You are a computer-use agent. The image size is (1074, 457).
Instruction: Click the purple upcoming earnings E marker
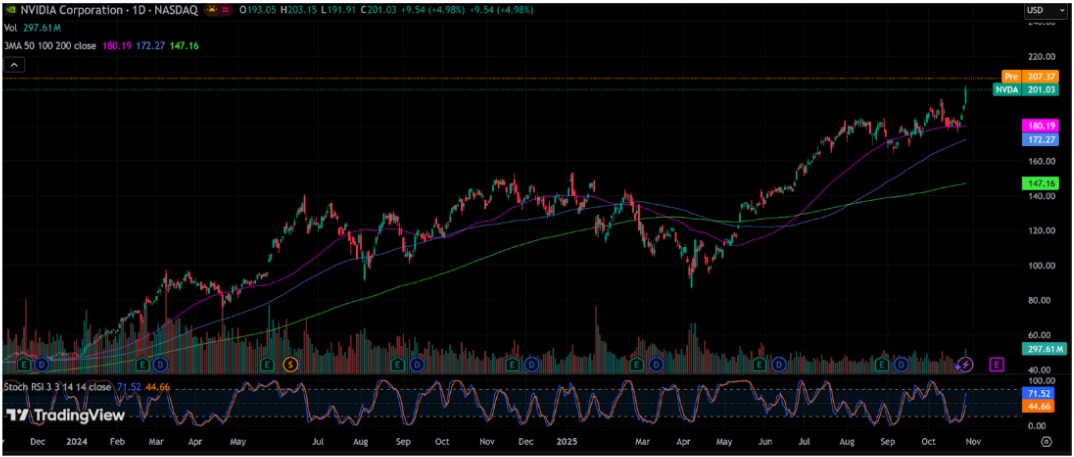(996, 364)
